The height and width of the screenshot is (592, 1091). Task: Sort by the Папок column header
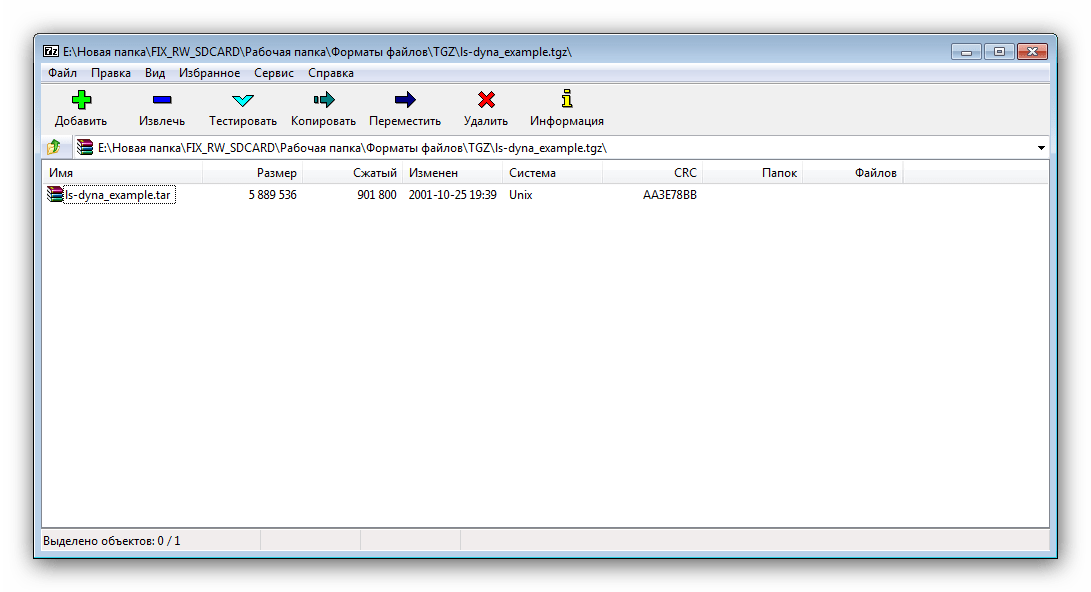[x=753, y=173]
